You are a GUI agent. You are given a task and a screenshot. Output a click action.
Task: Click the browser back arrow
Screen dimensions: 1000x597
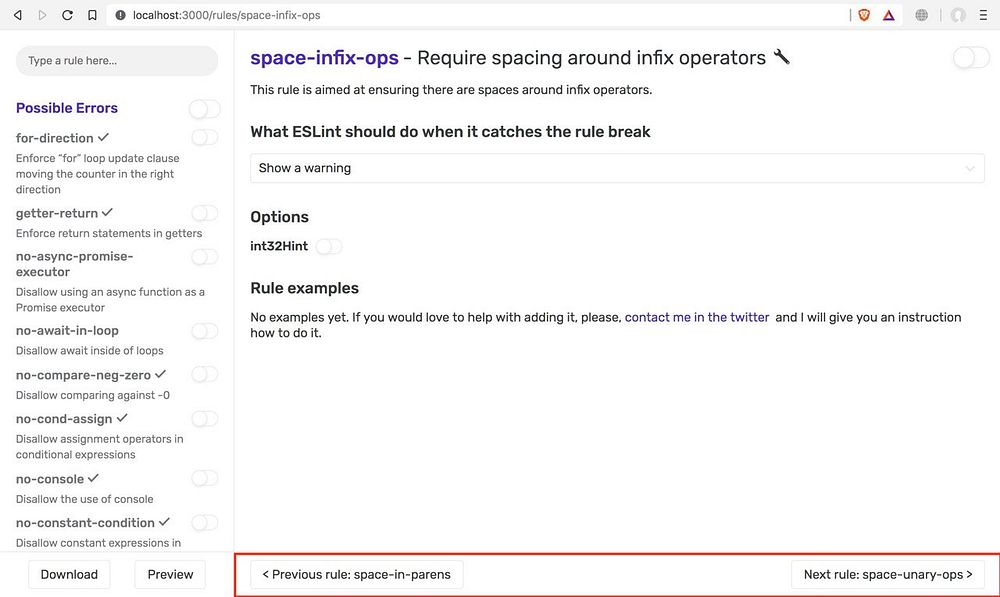click(18, 15)
